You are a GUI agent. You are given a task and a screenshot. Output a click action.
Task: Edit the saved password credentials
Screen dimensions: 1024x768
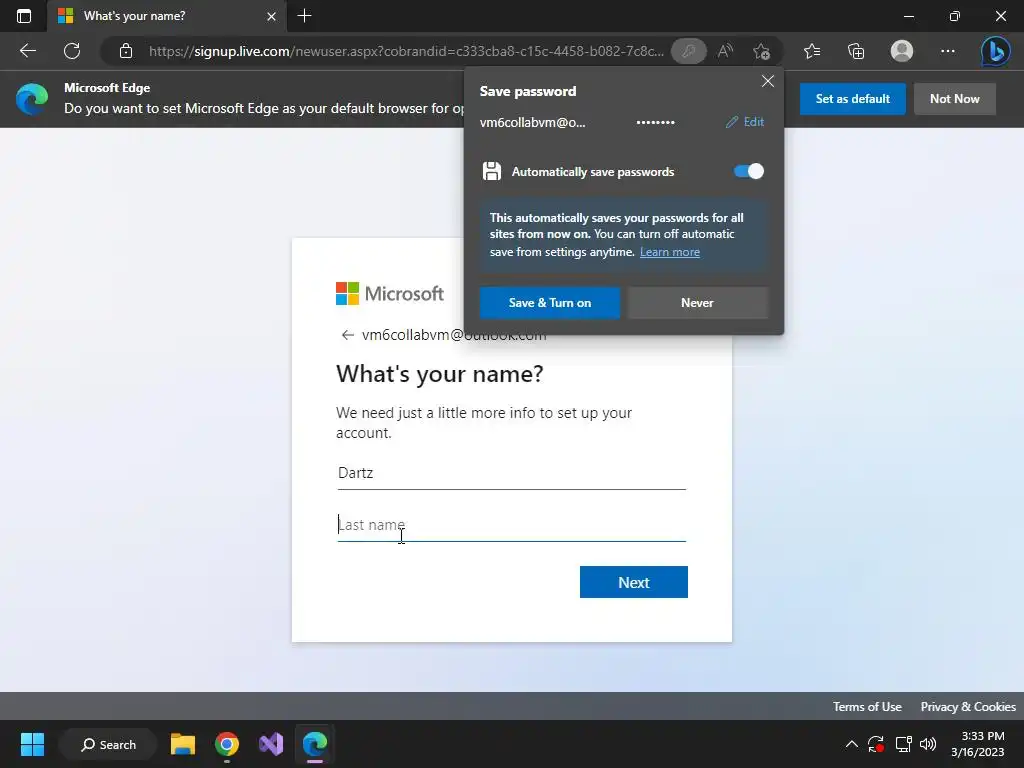point(745,122)
